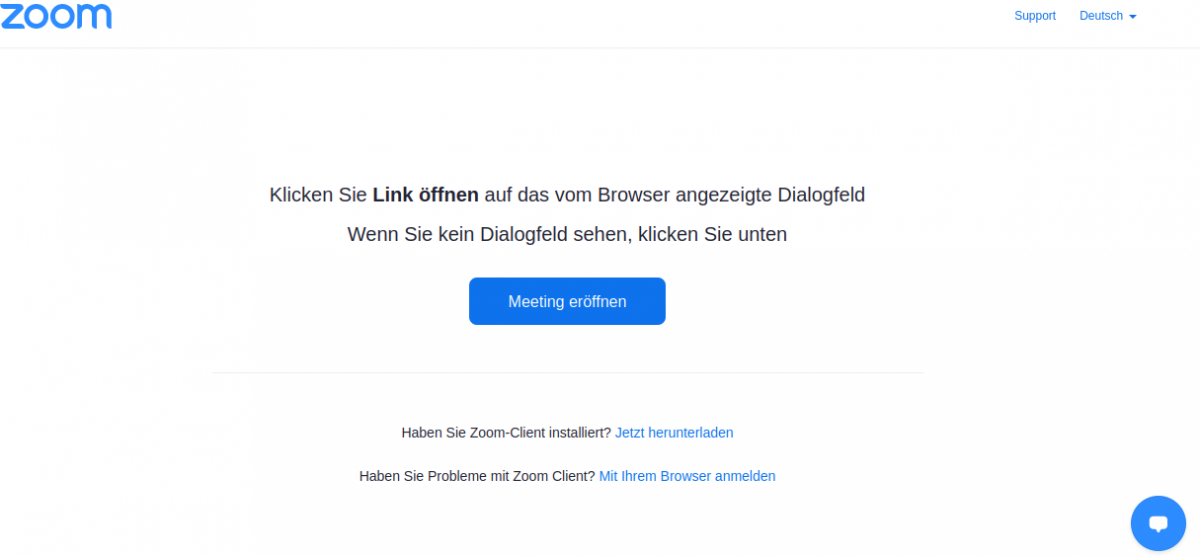
Task: Follow the Jetzt herunterladen link
Action: tap(674, 433)
